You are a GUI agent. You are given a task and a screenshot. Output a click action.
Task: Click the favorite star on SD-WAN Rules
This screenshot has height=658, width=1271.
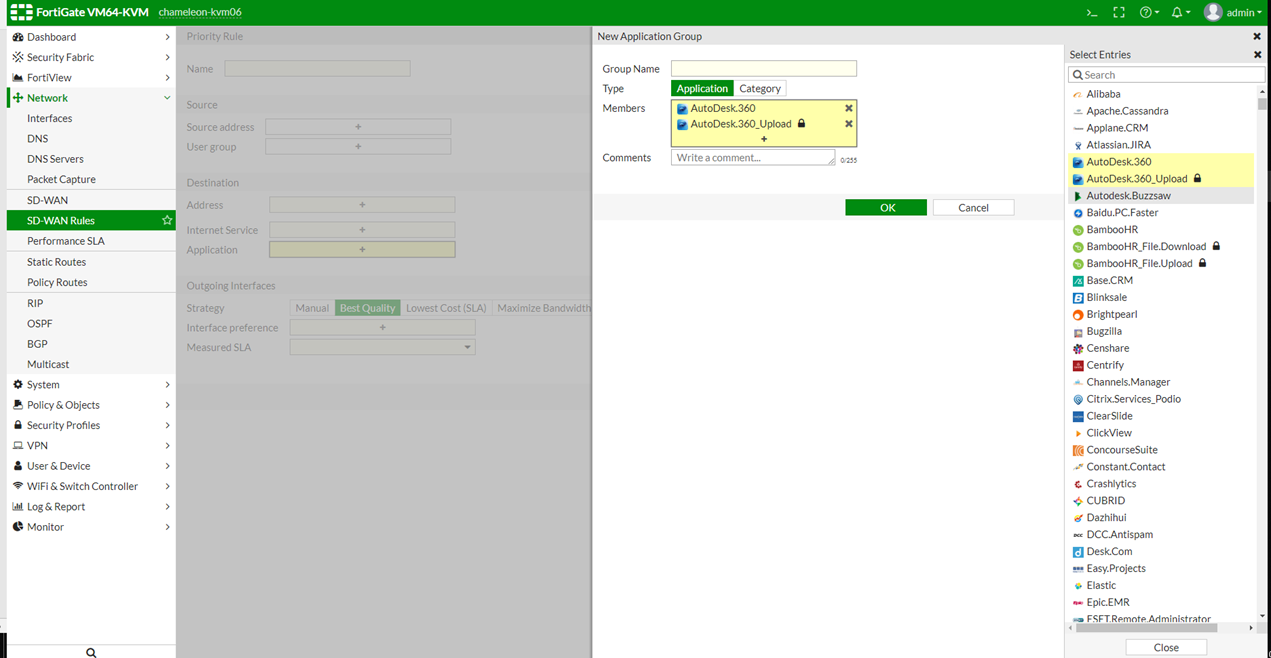click(167, 220)
